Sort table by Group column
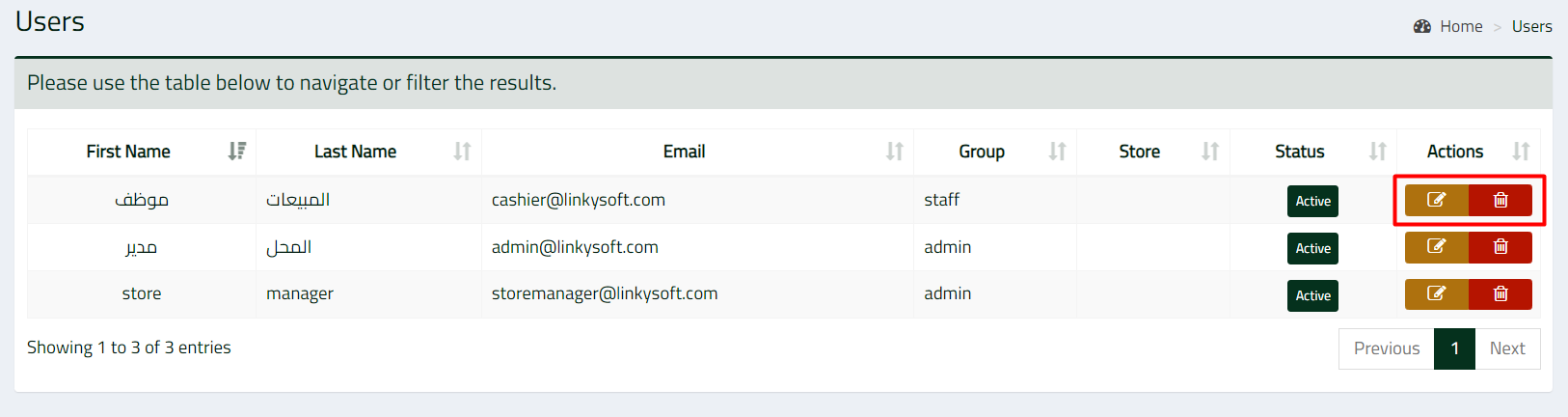 coord(995,152)
